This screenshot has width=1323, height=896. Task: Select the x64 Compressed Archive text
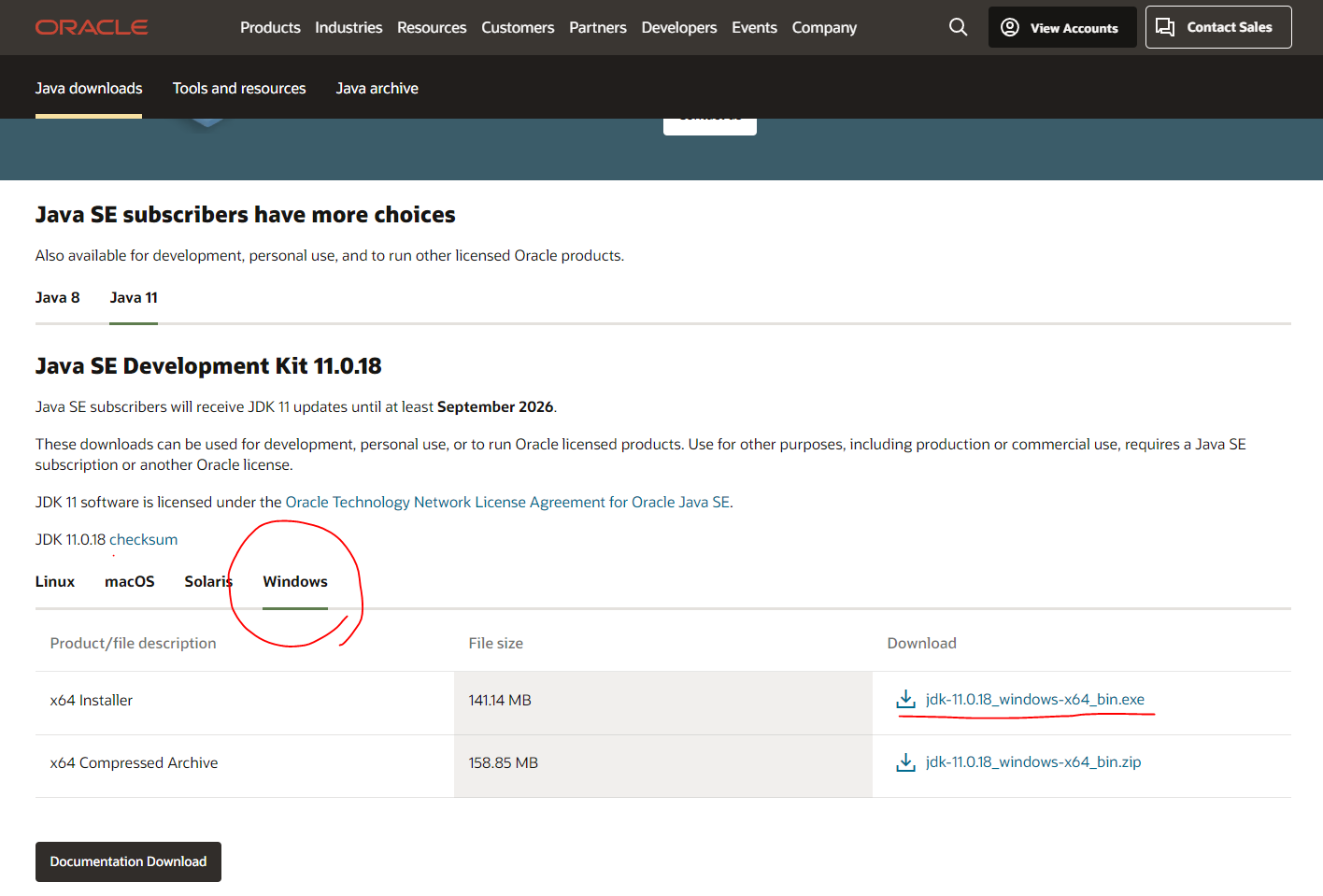pos(134,762)
